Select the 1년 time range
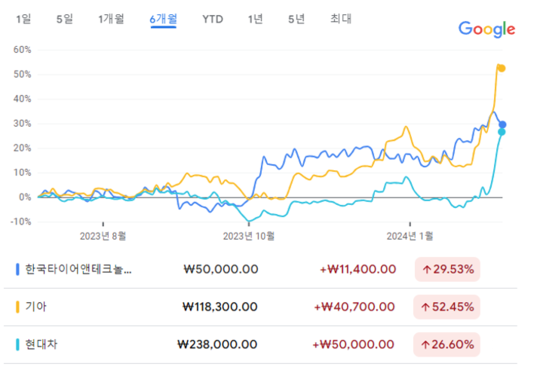The height and width of the screenshot is (376, 540). (255, 19)
